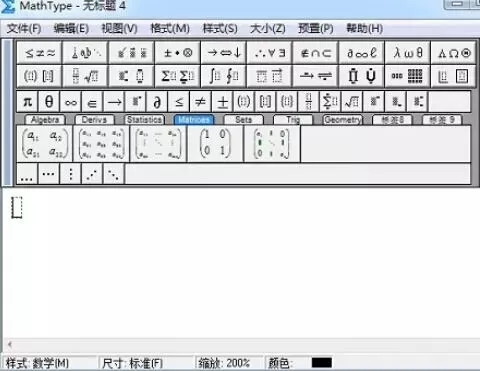Insert the plus-minus symbol from small bar
The height and width of the screenshot is (371, 480).
point(222,101)
